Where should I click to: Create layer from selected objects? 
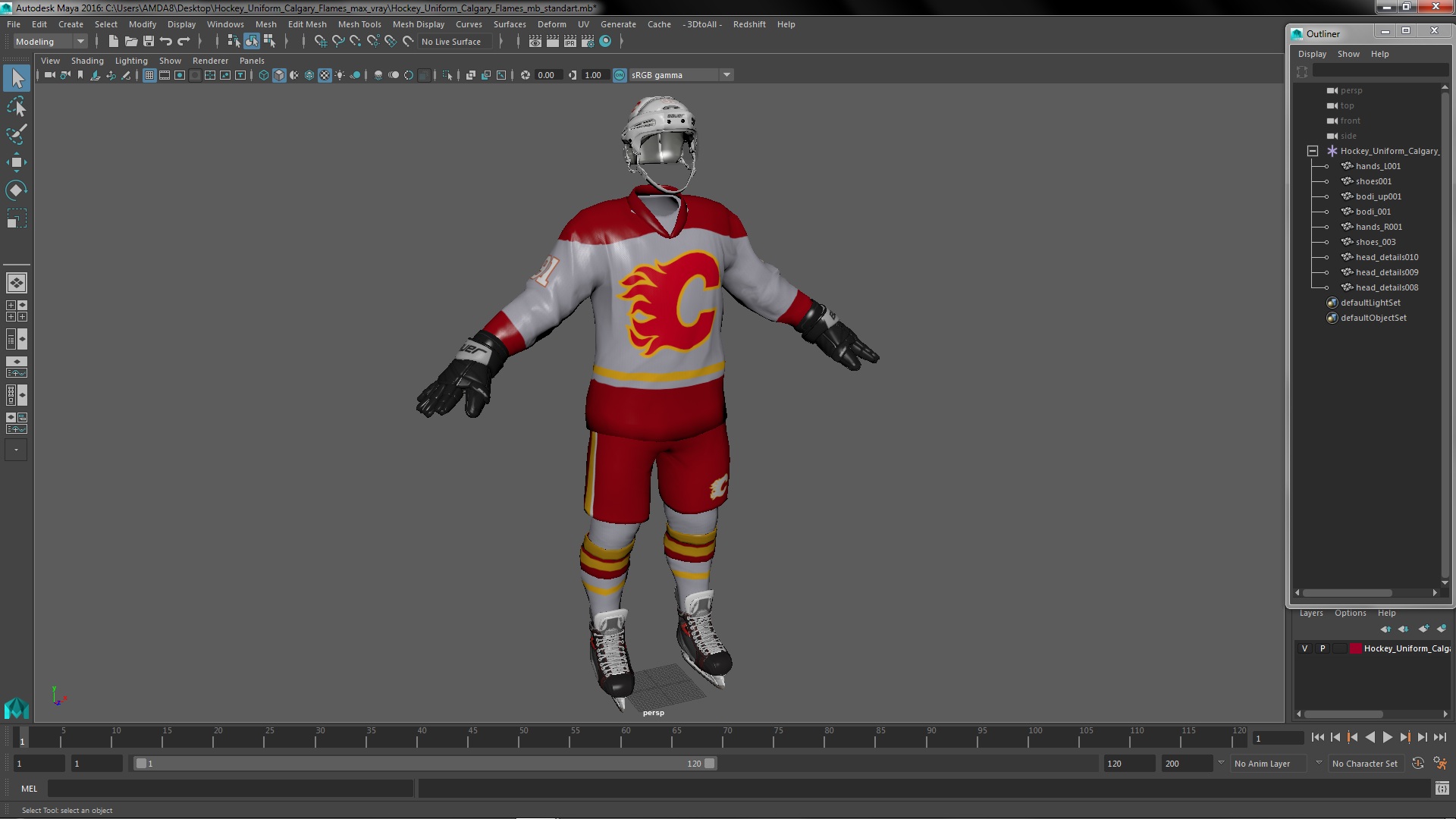(x=1442, y=629)
